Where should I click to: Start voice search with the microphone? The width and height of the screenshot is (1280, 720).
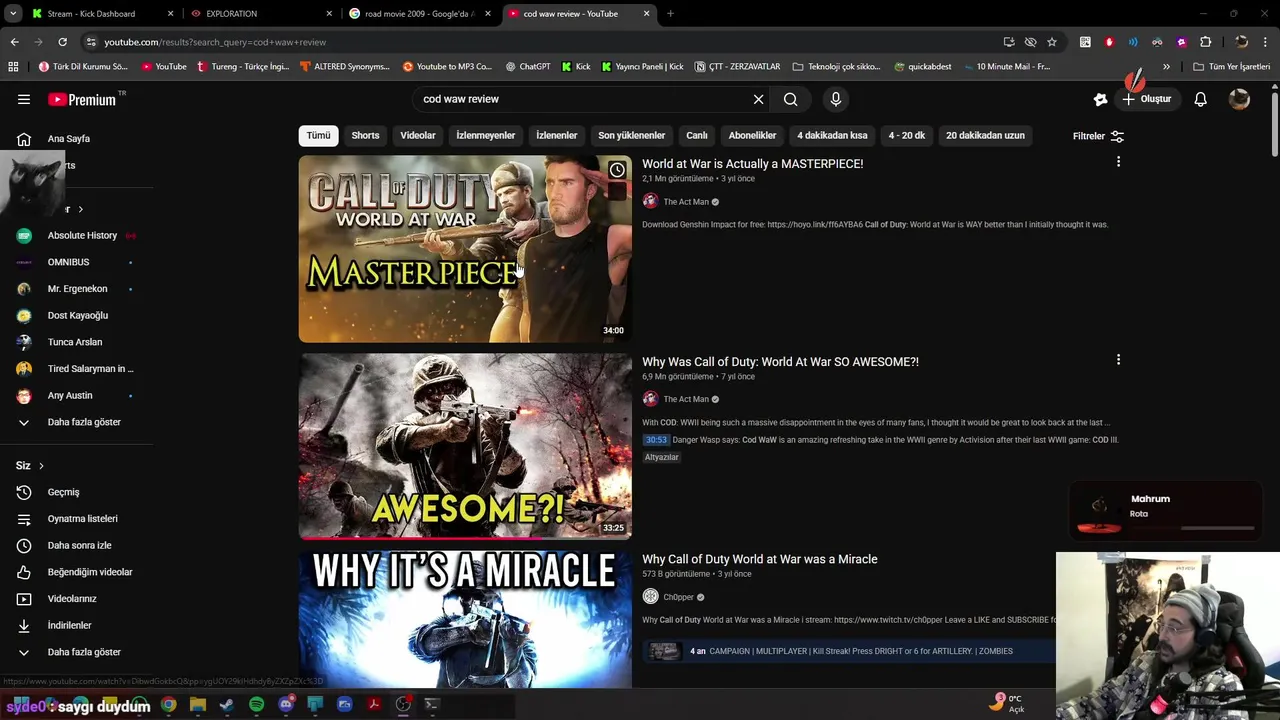(836, 99)
